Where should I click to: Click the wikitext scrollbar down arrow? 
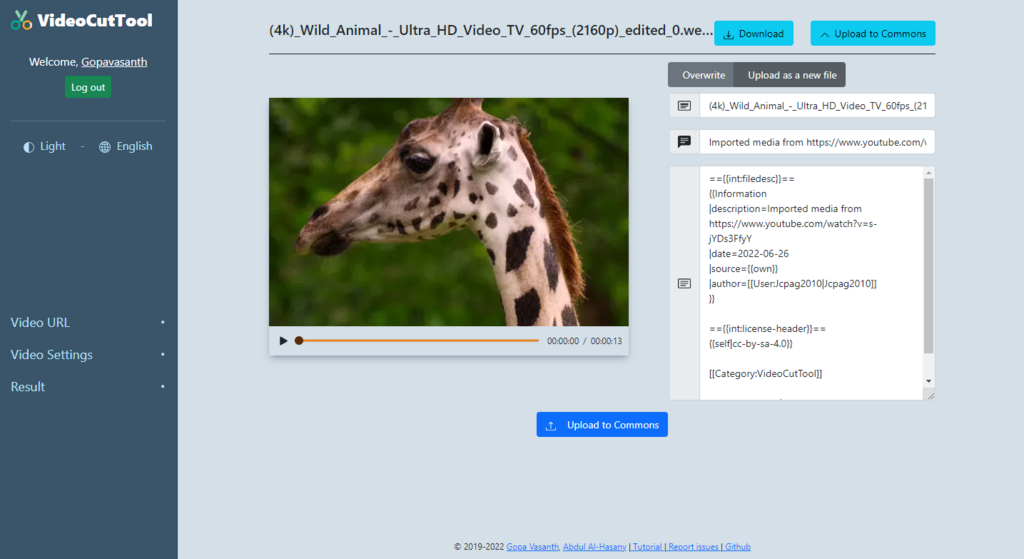click(x=928, y=381)
